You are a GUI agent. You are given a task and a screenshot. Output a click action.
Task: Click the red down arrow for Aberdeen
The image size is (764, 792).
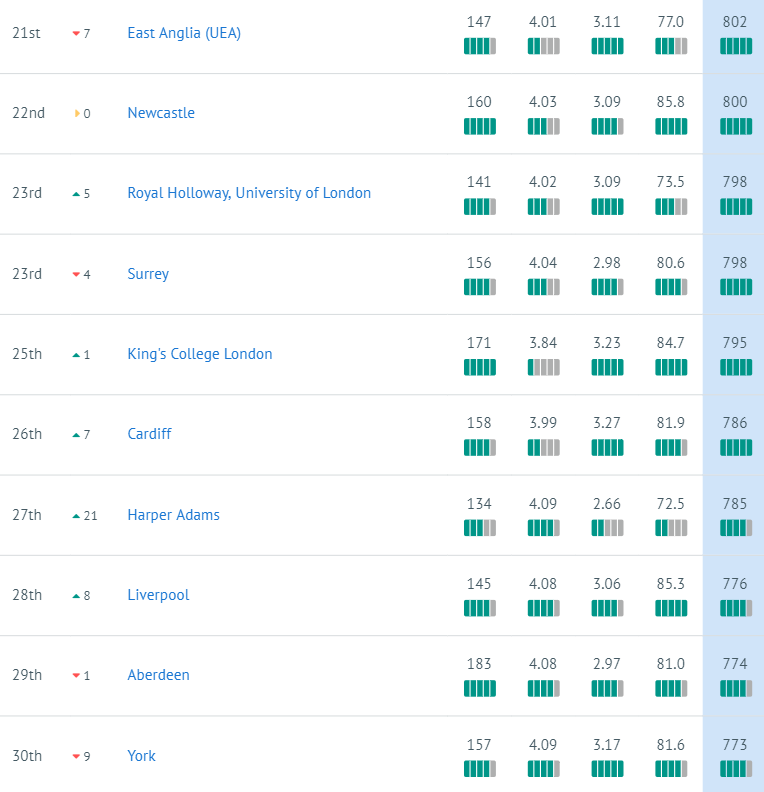tap(76, 675)
